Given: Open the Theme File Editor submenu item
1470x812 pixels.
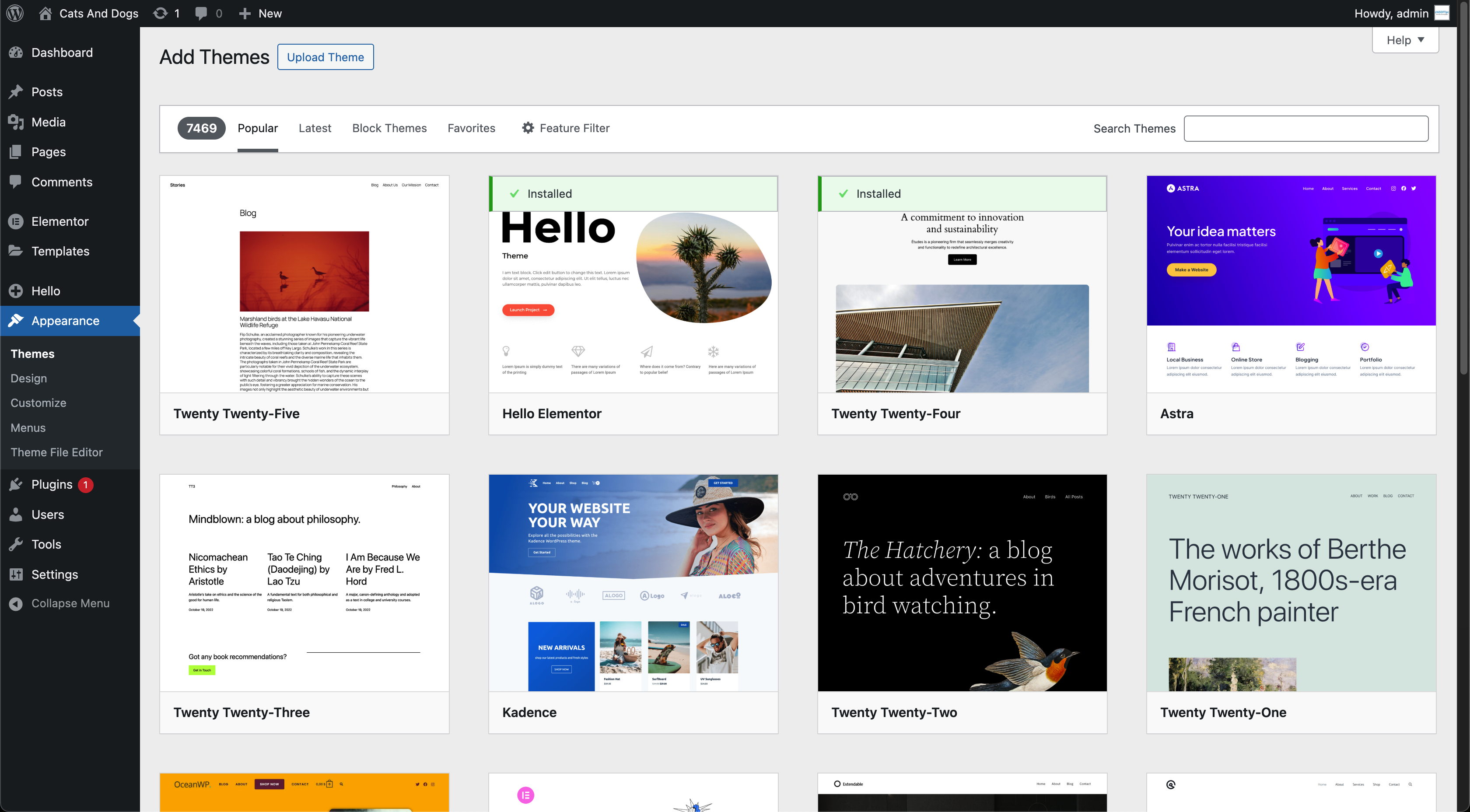Looking at the screenshot, I should click(x=56, y=452).
